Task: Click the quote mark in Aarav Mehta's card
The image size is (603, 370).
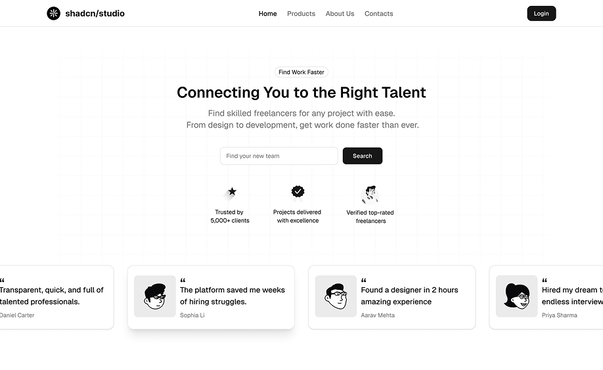Action: tap(363, 280)
